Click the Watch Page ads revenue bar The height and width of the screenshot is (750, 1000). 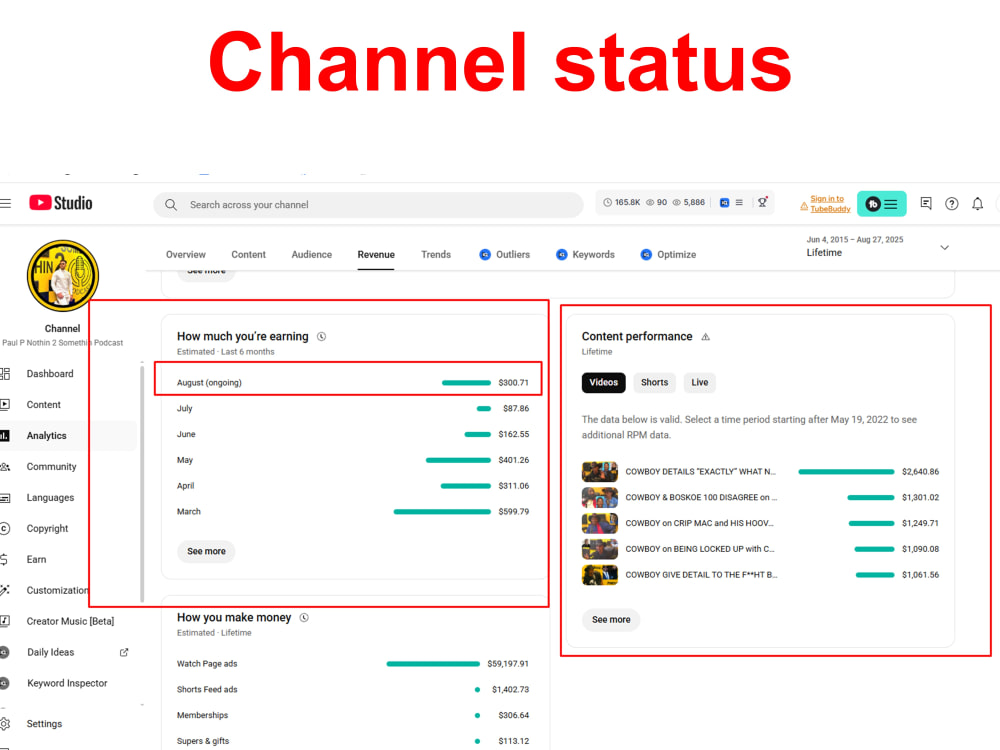pyautogui.click(x=433, y=665)
